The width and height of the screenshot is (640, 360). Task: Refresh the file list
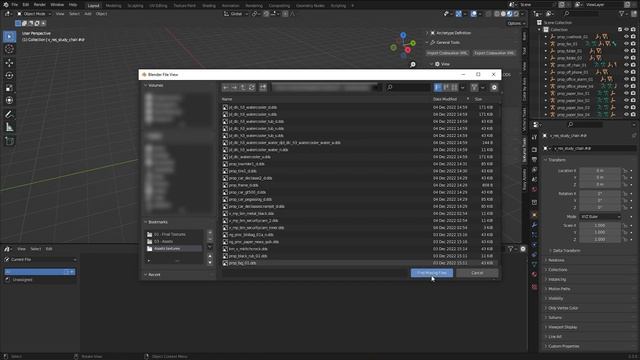(252, 87)
